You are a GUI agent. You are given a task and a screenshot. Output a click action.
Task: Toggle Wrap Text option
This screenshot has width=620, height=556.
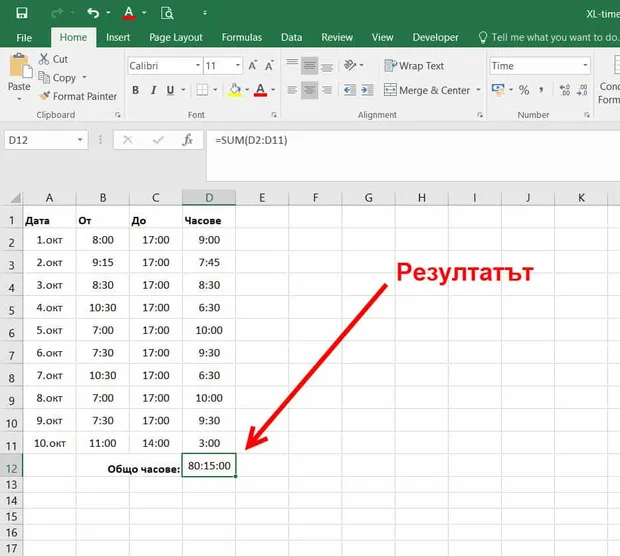414,66
